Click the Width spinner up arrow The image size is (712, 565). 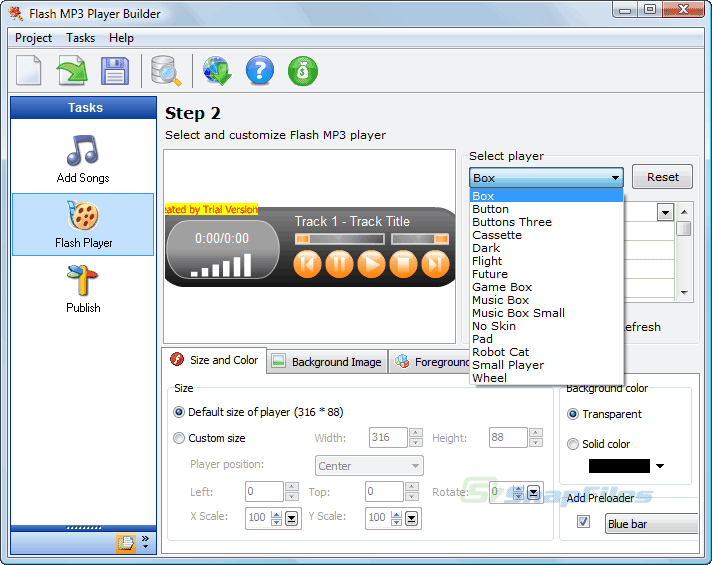tap(416, 432)
